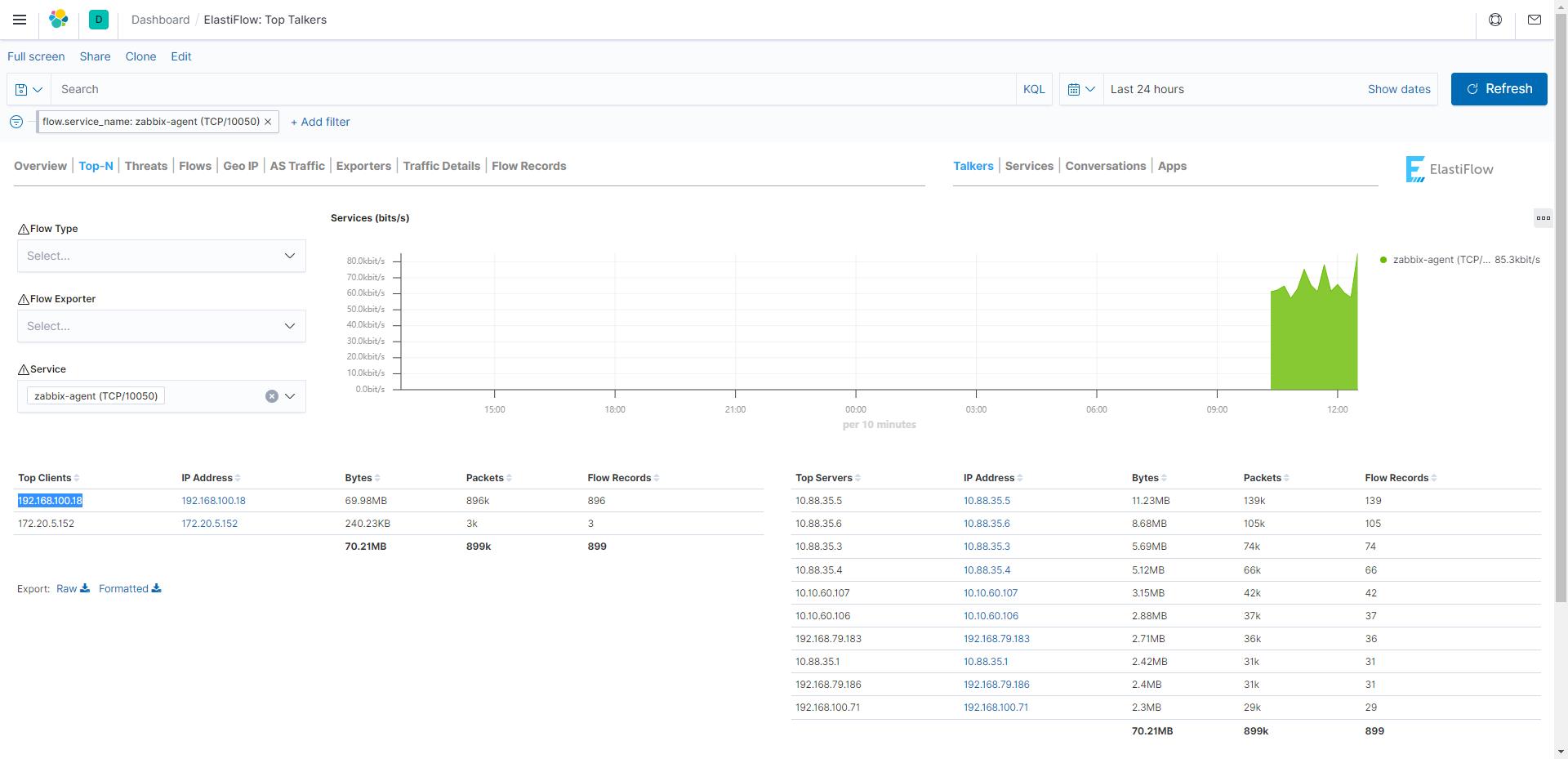Sort by Top Servers column
The height and width of the screenshot is (759, 1568).
828,478
